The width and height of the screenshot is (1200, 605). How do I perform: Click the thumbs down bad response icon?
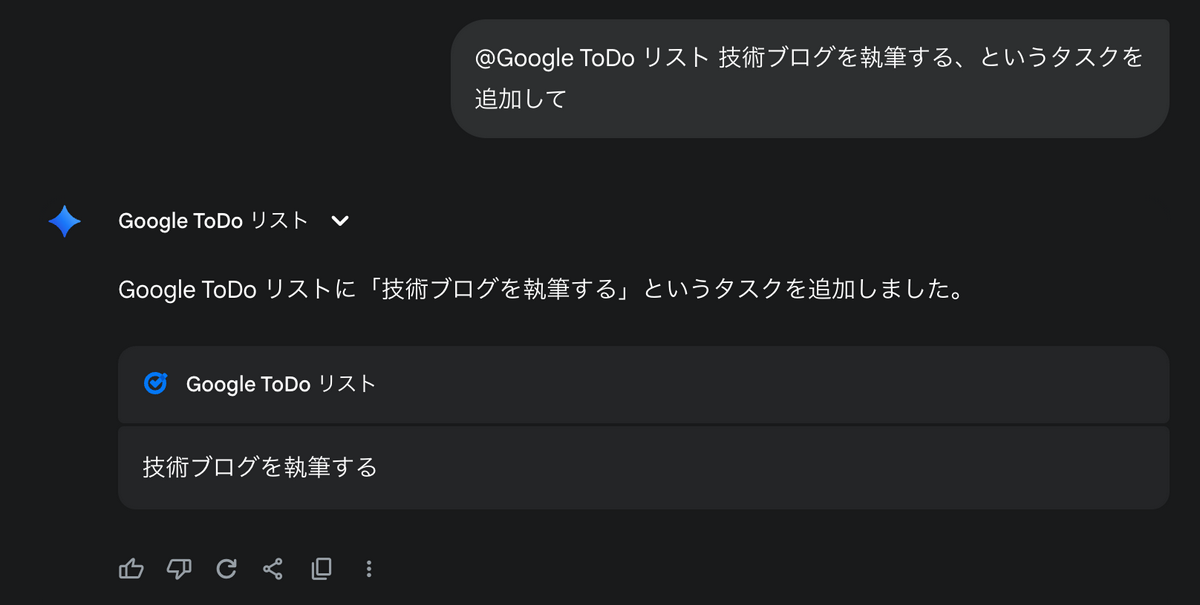point(179,569)
